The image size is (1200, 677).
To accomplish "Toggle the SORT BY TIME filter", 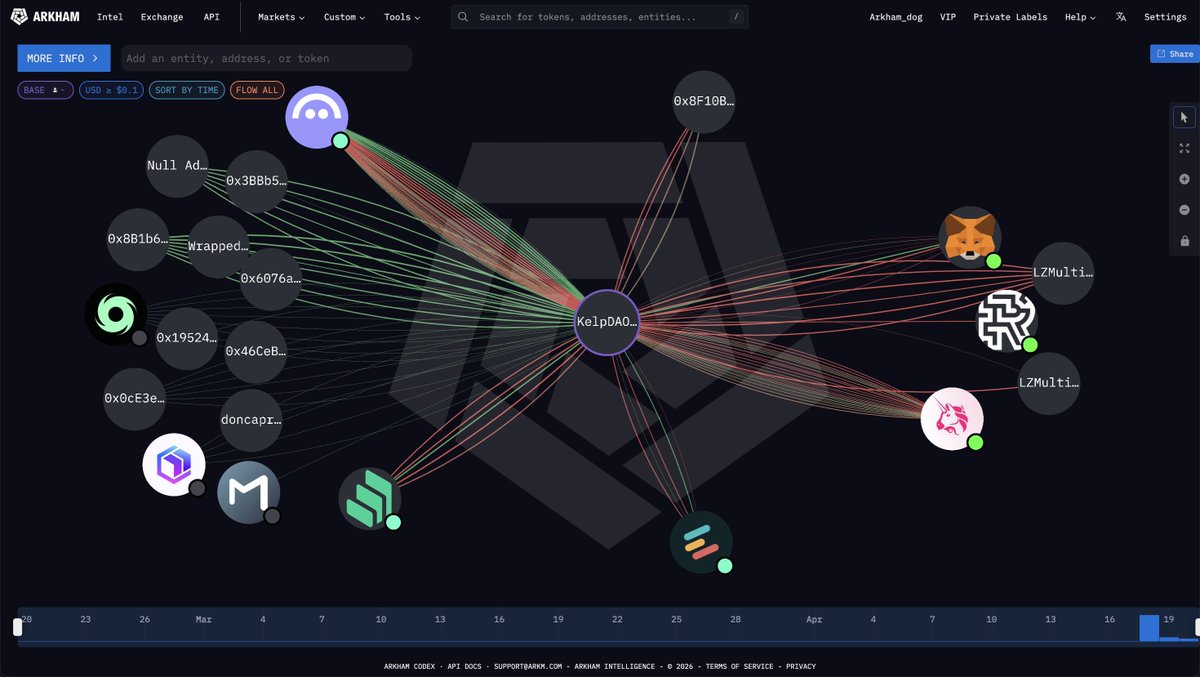I will 187,90.
